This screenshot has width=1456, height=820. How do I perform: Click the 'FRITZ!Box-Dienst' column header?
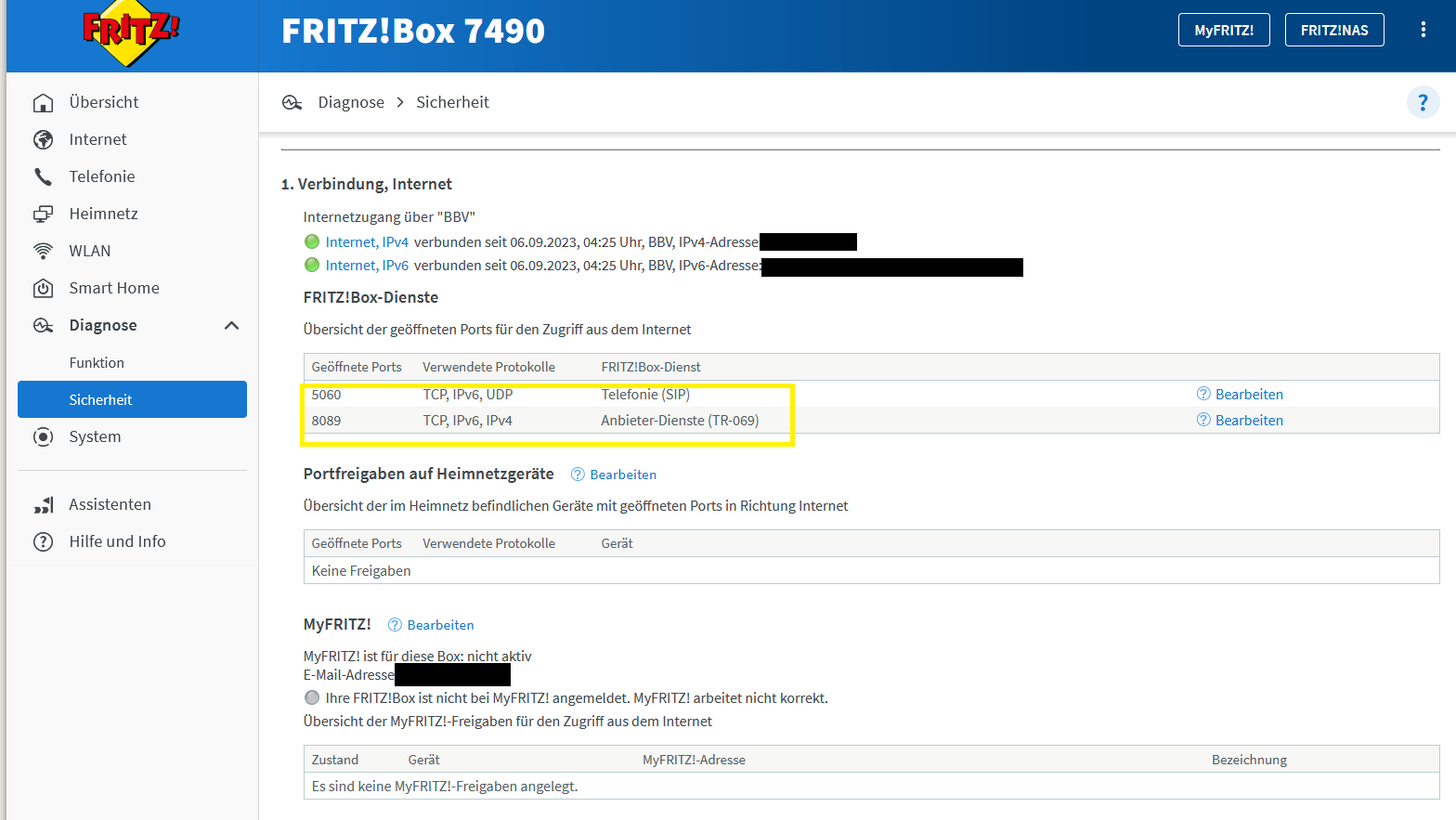click(x=651, y=367)
